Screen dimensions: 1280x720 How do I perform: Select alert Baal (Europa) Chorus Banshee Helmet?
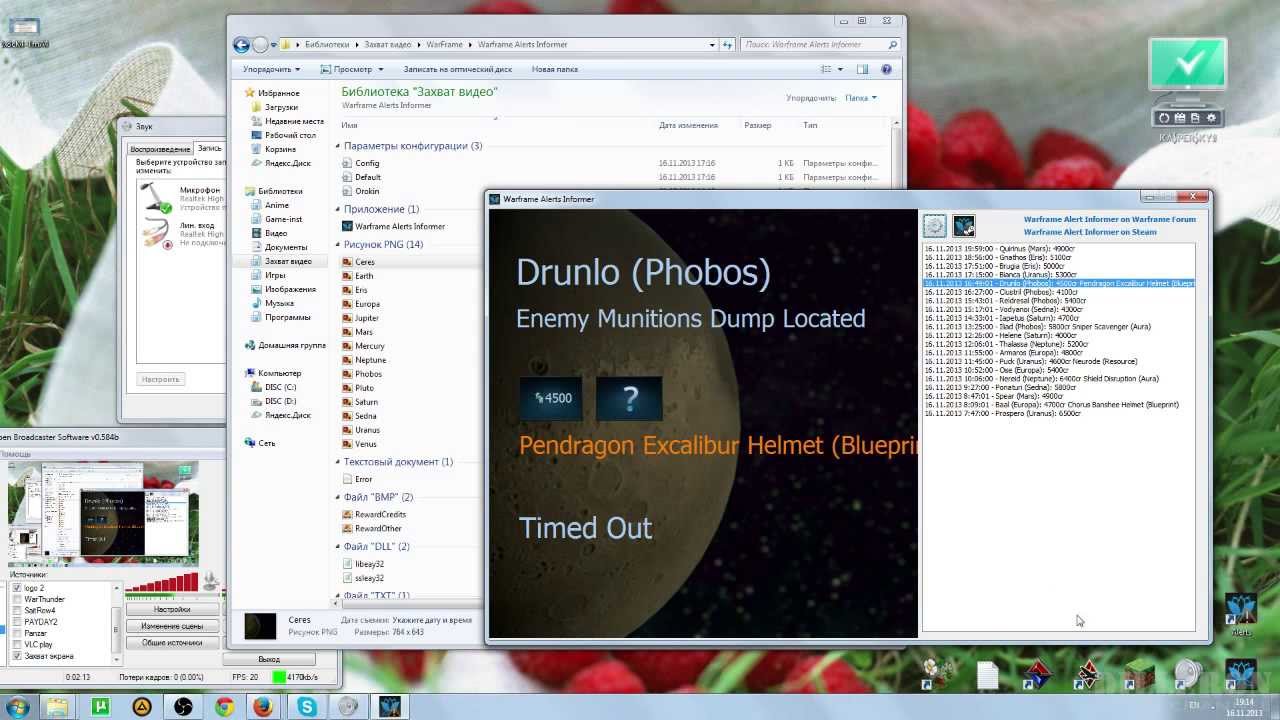point(1051,404)
